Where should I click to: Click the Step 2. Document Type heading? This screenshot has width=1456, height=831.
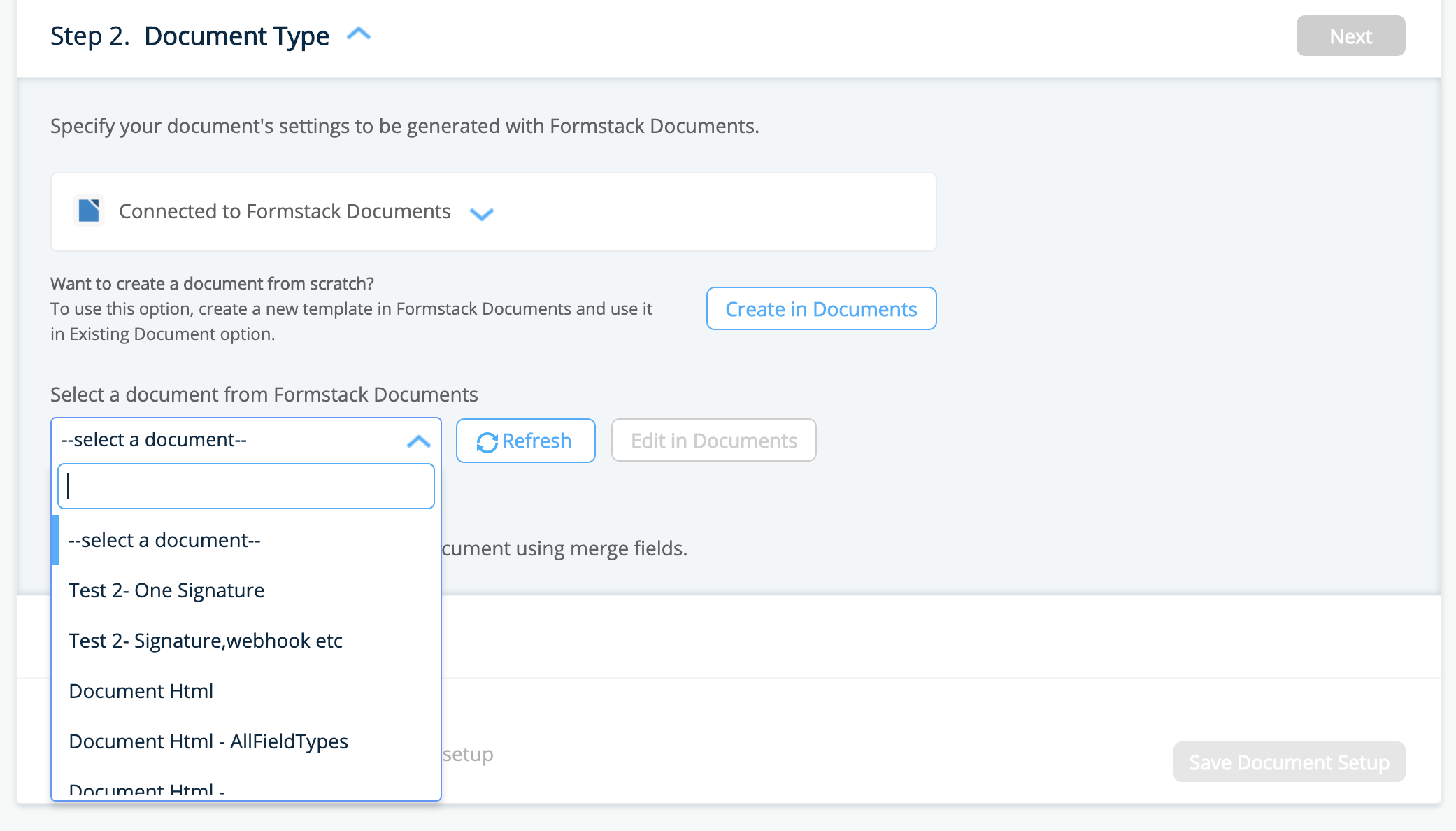[x=190, y=36]
